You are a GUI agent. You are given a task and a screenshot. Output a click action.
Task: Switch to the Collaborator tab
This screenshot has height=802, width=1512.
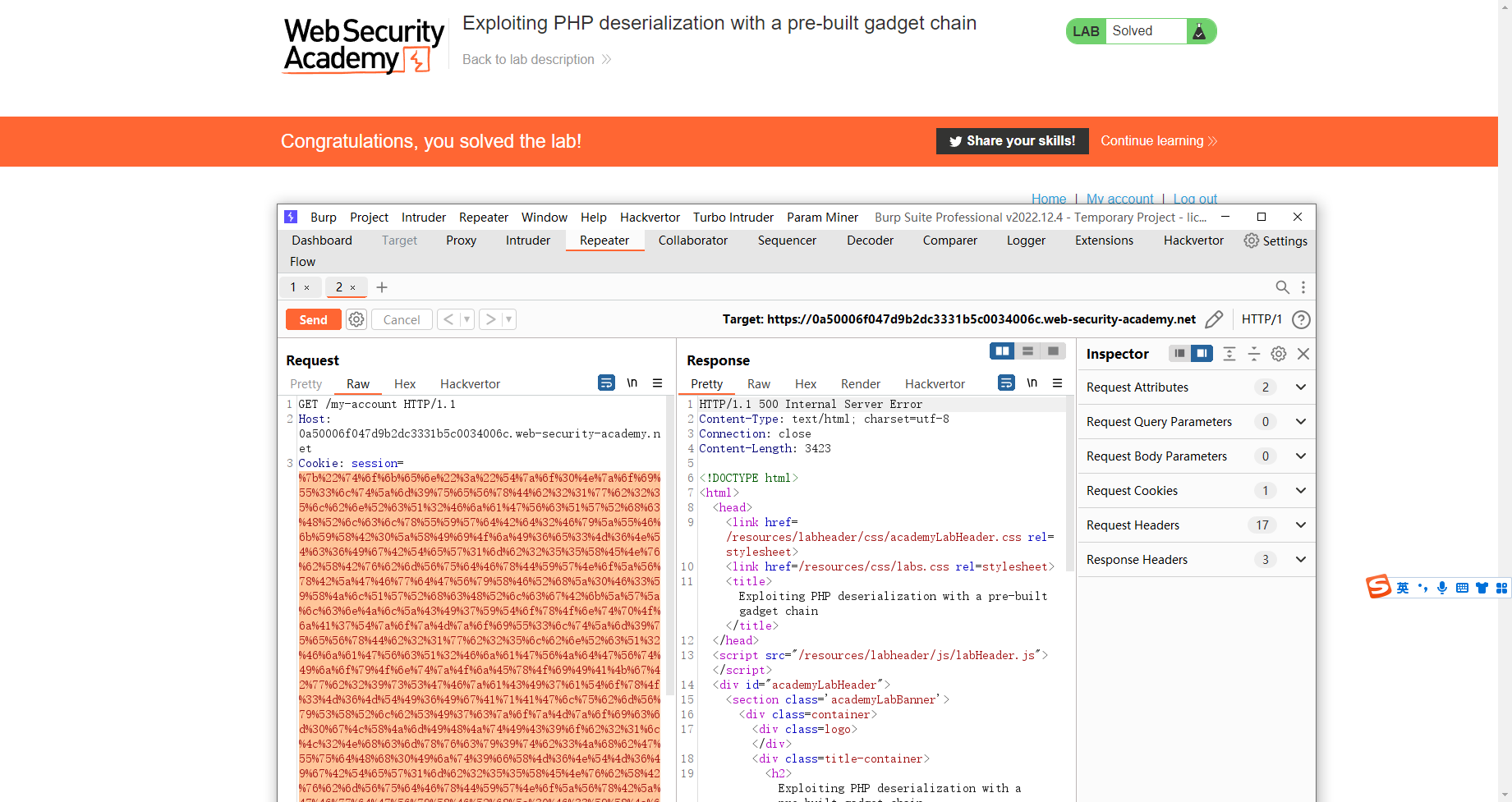692,241
